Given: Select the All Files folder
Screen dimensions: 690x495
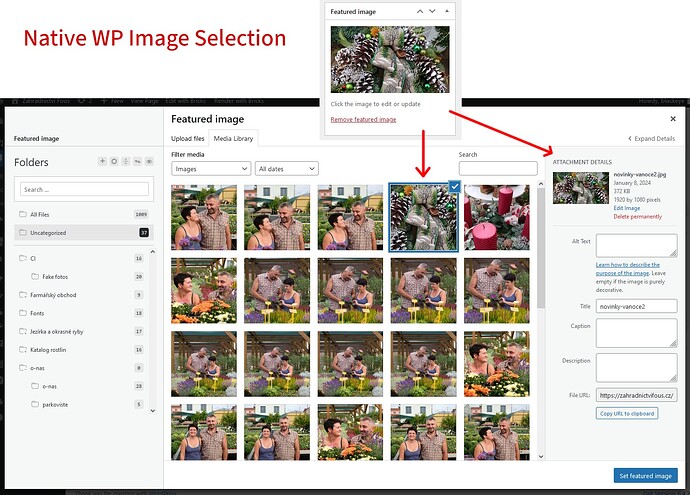Looking at the screenshot, I should (84, 214).
